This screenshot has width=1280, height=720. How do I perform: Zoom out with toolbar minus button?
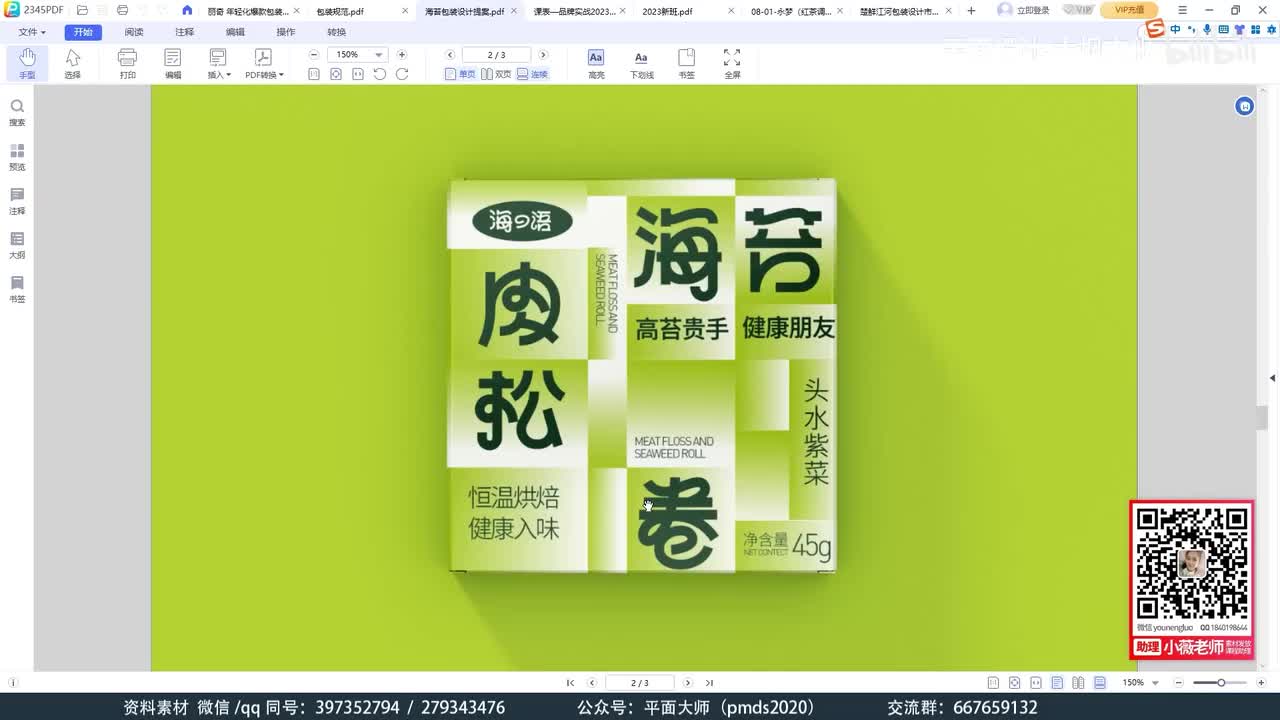(314, 55)
